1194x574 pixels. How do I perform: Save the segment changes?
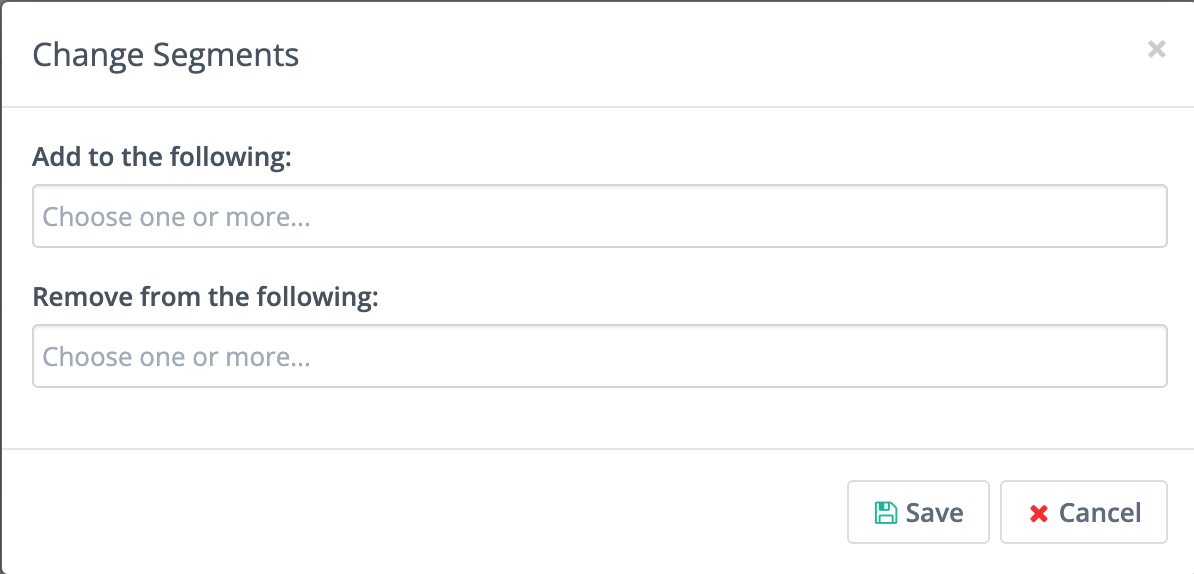click(917, 513)
